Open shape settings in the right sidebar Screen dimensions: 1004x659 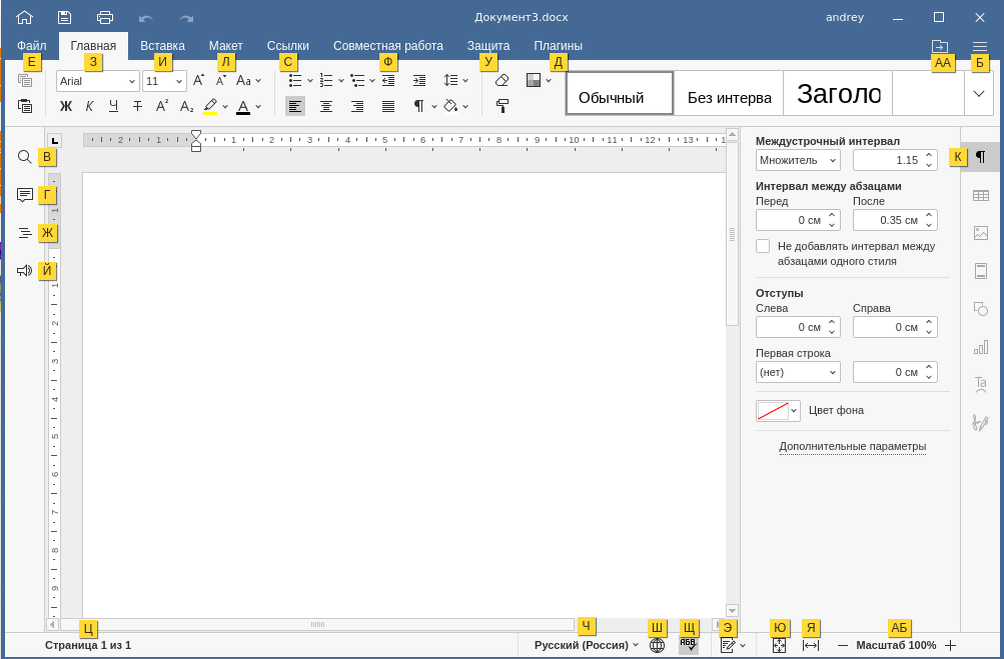coord(980,309)
